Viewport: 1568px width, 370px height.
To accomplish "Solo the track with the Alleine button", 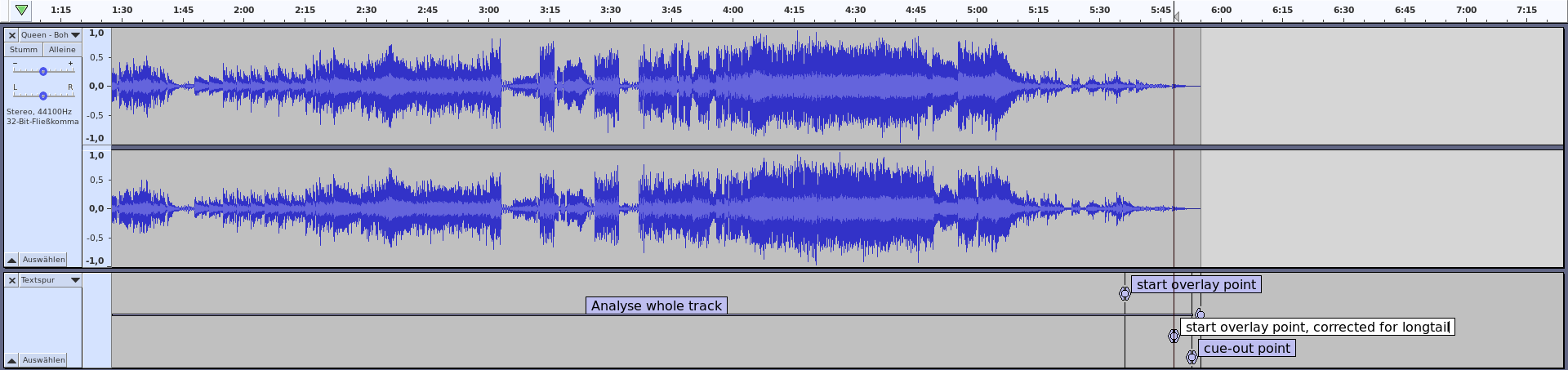I will pyautogui.click(x=62, y=50).
